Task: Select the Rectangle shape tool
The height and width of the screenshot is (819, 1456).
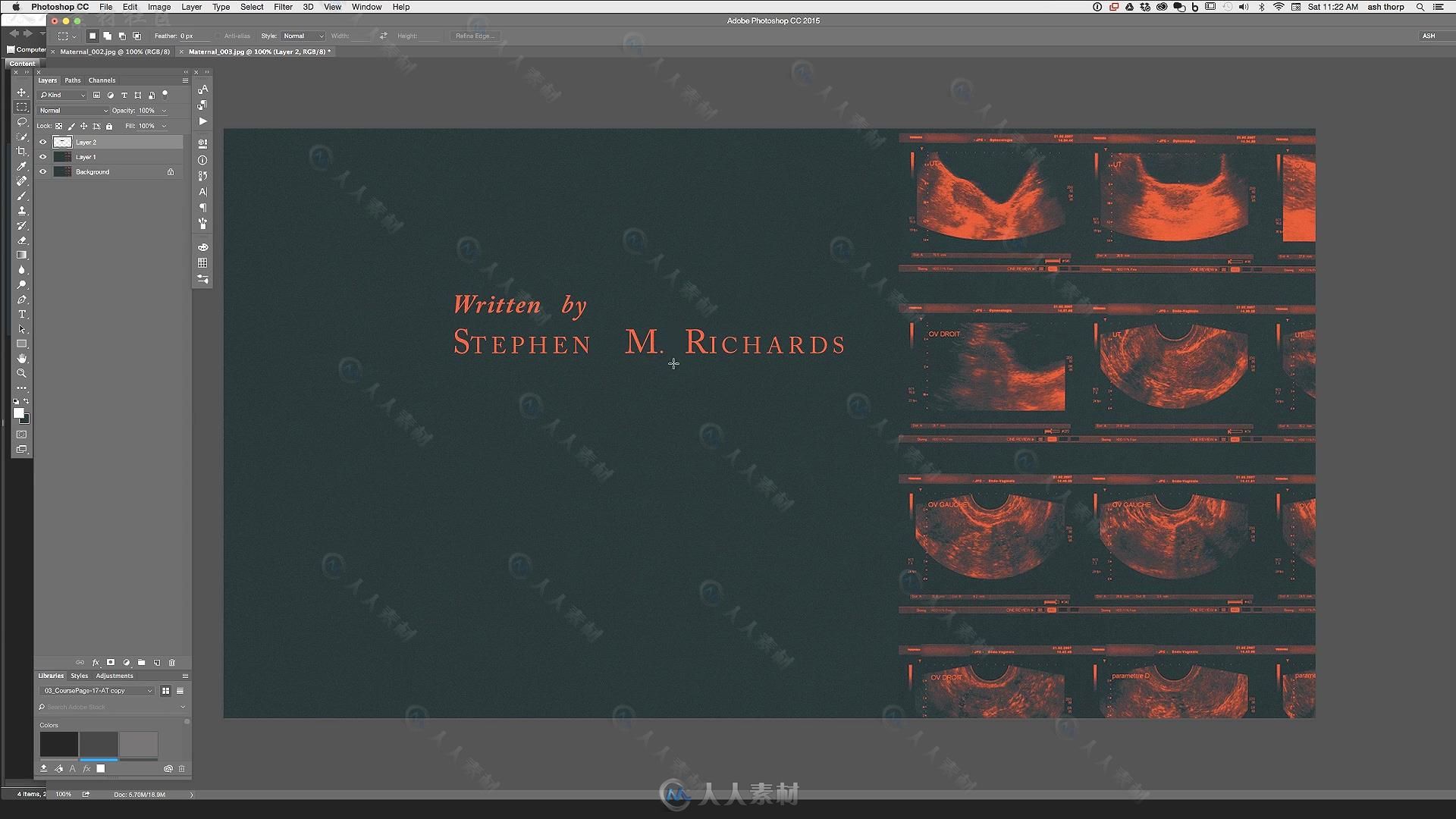Action: pyautogui.click(x=22, y=344)
